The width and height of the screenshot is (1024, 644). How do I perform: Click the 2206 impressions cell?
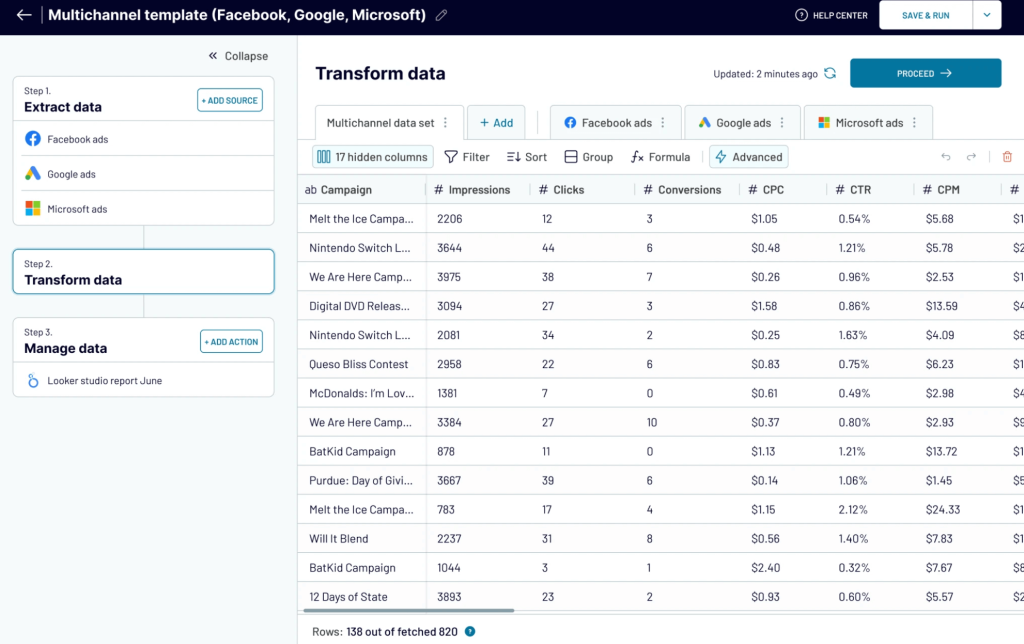click(x=479, y=219)
